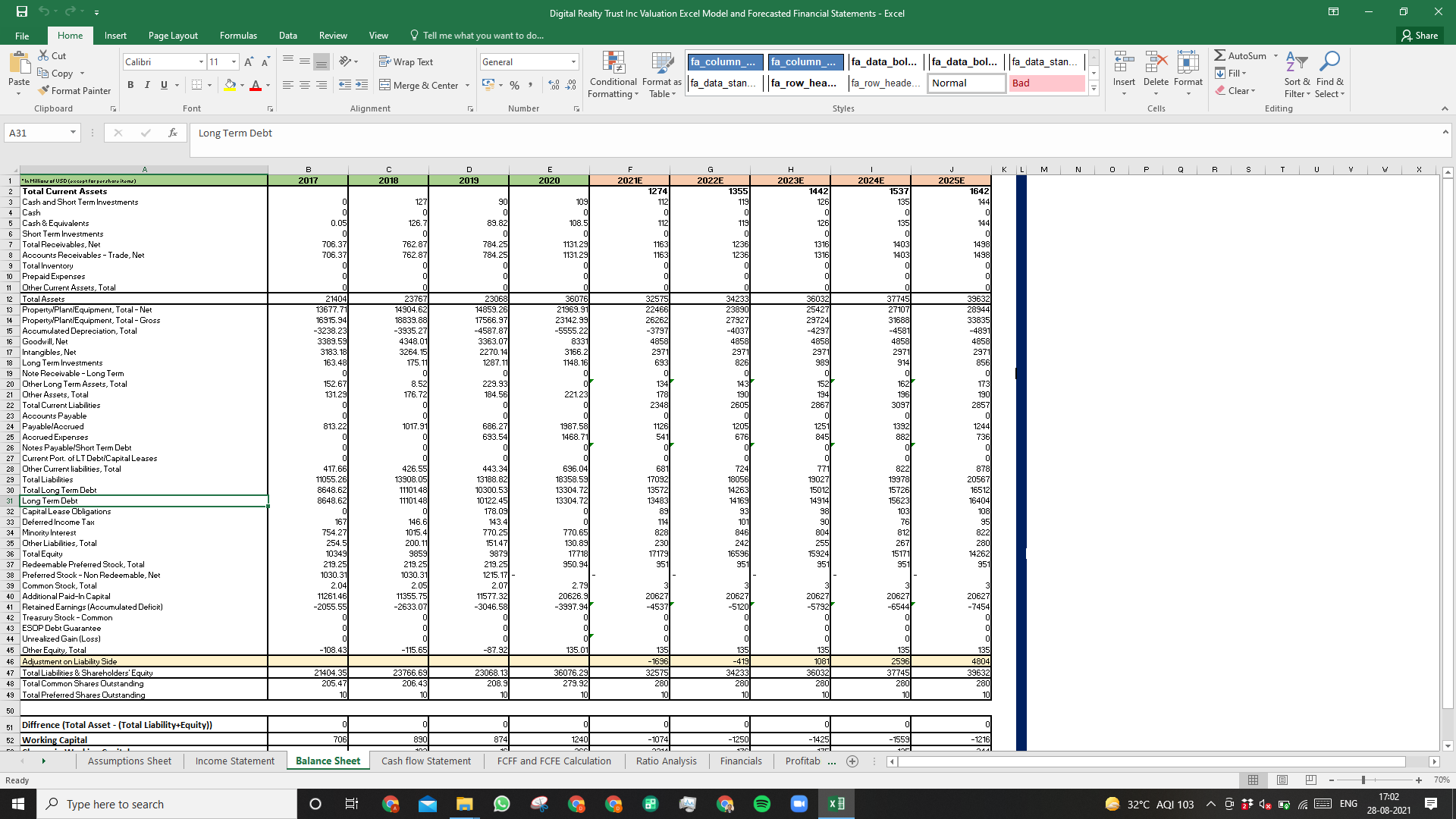Click the Increase Decimal icon
The image size is (1456, 819).
pos(554,85)
